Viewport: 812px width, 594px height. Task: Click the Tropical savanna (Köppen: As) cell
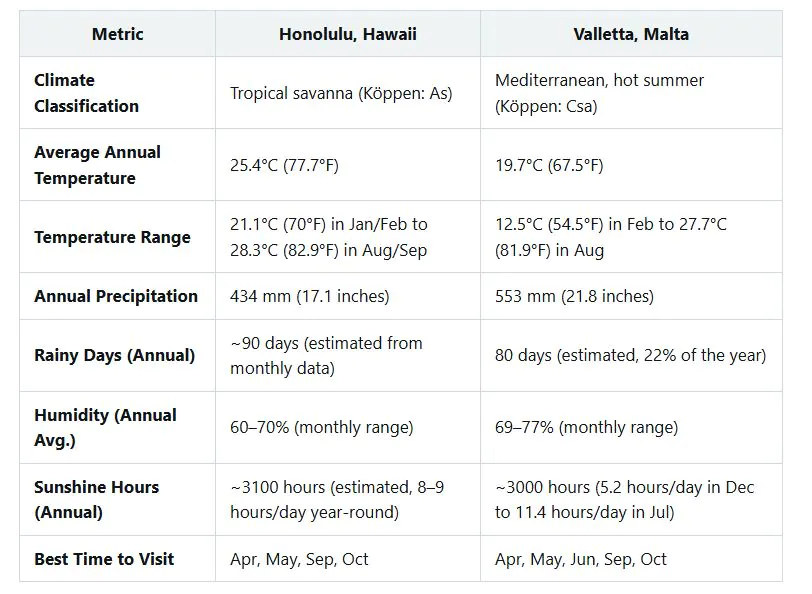click(341, 93)
